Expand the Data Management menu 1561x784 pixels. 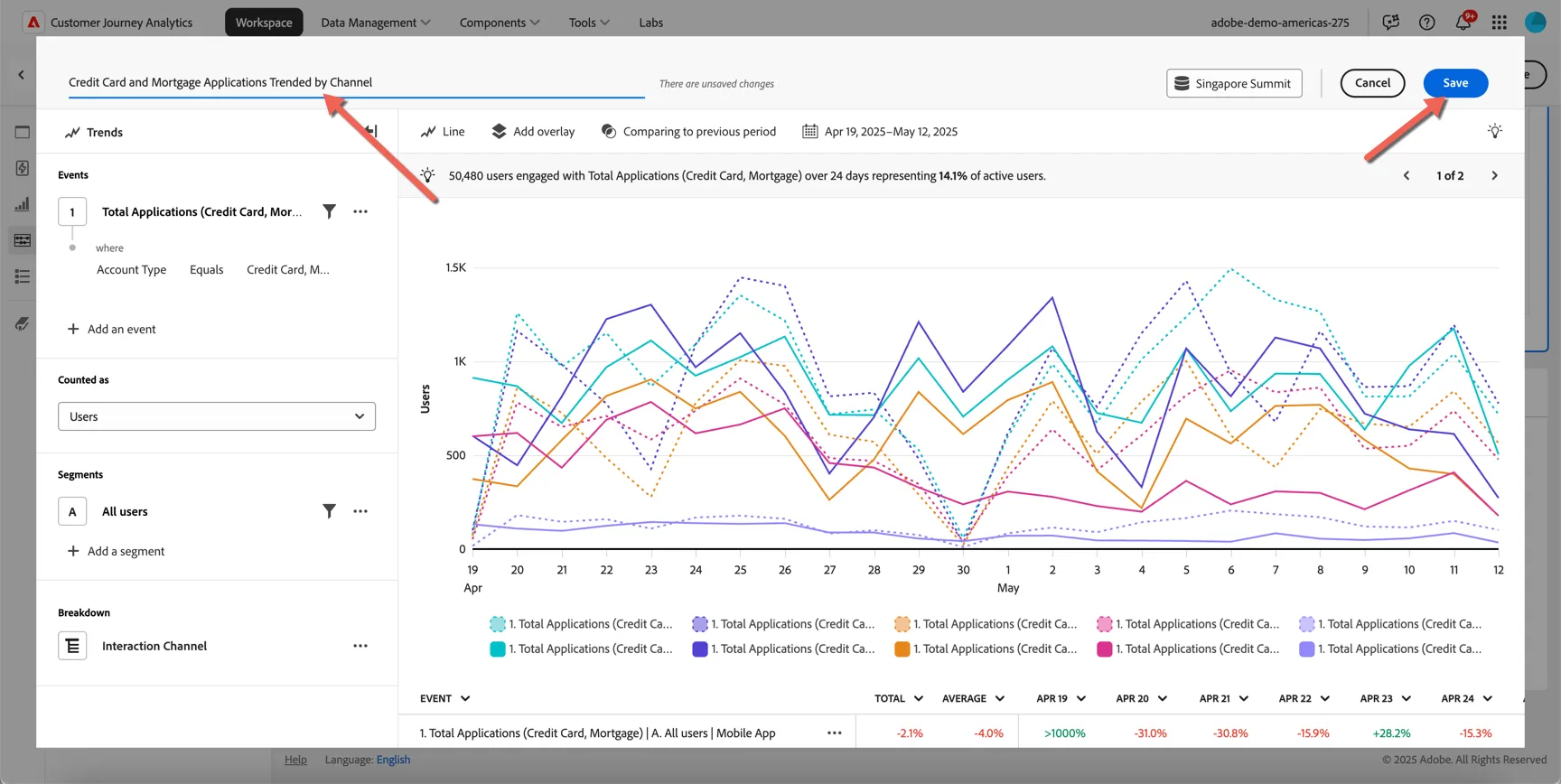(x=376, y=23)
